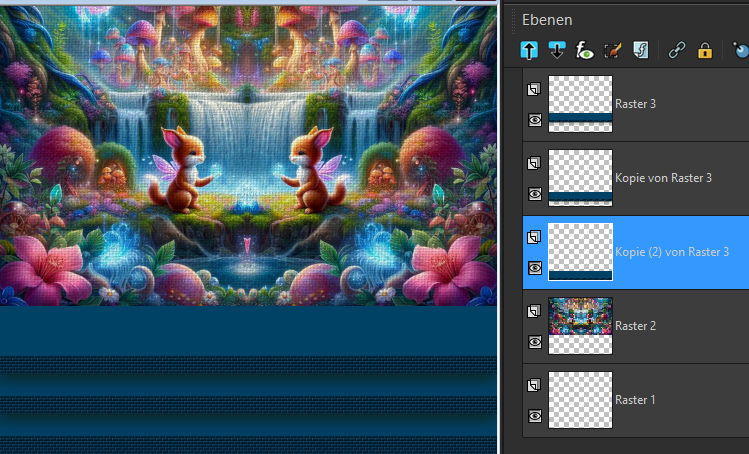The image size is (749, 454).
Task: Select thumbnail of Kopie (2) von Raster 3
Action: pyautogui.click(x=580, y=252)
